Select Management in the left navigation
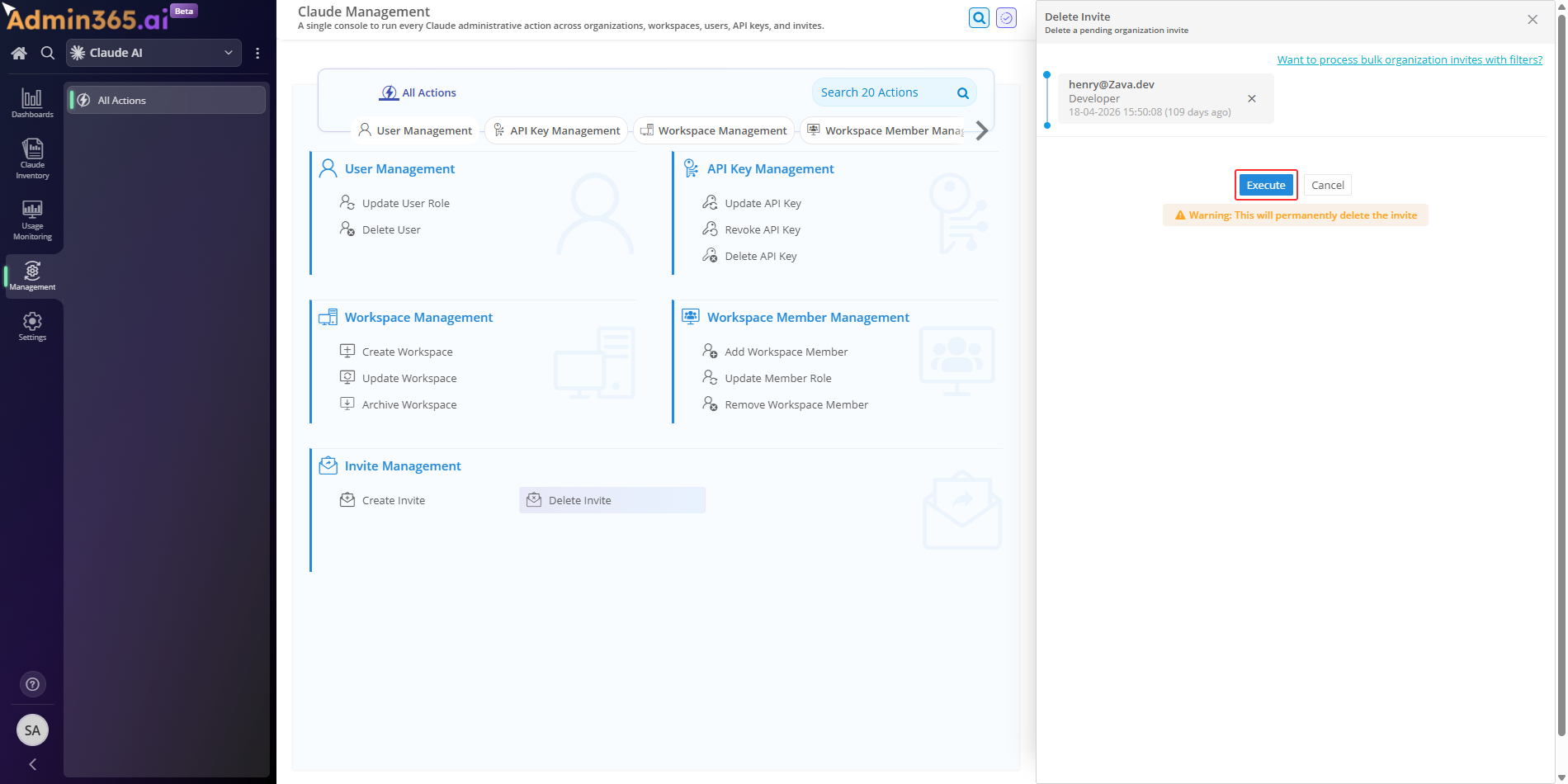 32,276
